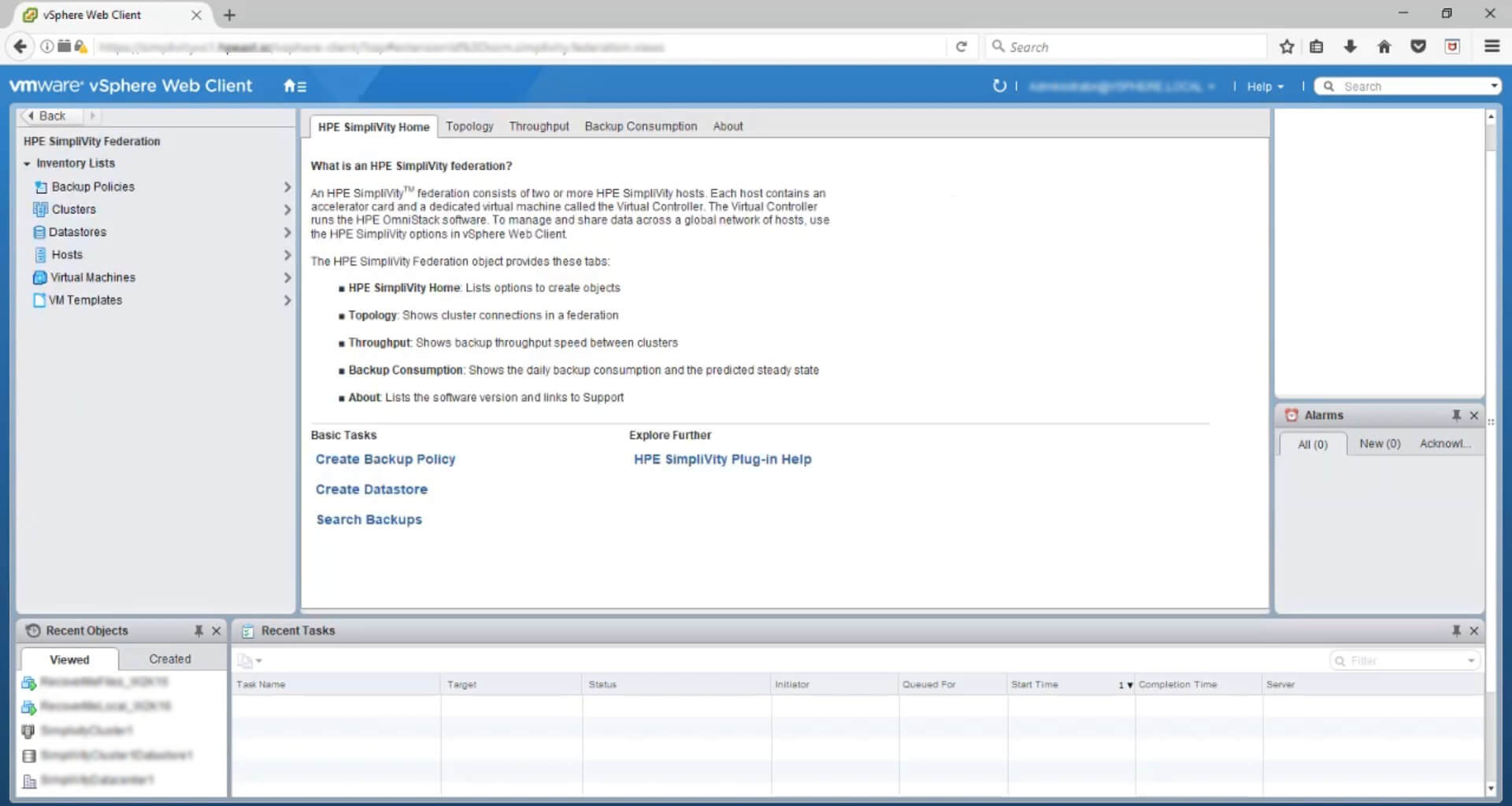
Task: Sort tasks by the Status column
Action: (676, 684)
